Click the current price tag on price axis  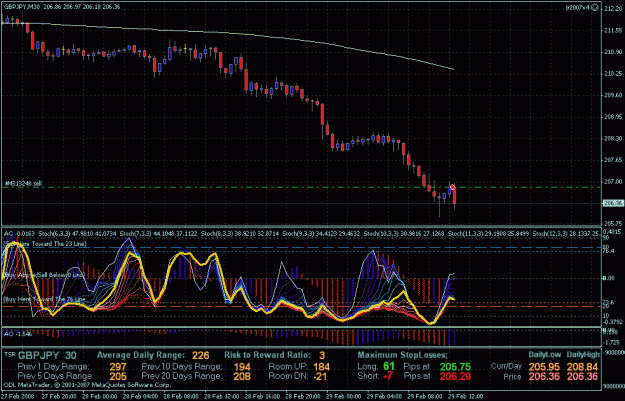[x=613, y=203]
